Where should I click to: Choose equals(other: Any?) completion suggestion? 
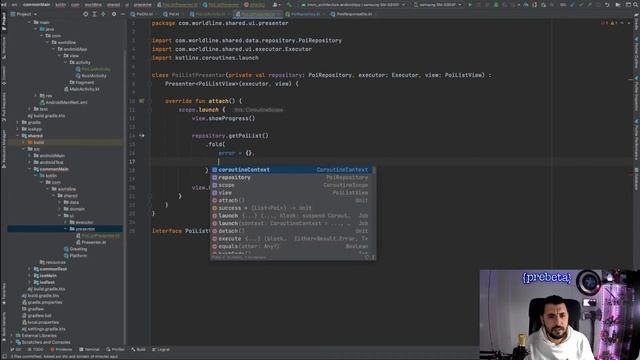[291, 247]
